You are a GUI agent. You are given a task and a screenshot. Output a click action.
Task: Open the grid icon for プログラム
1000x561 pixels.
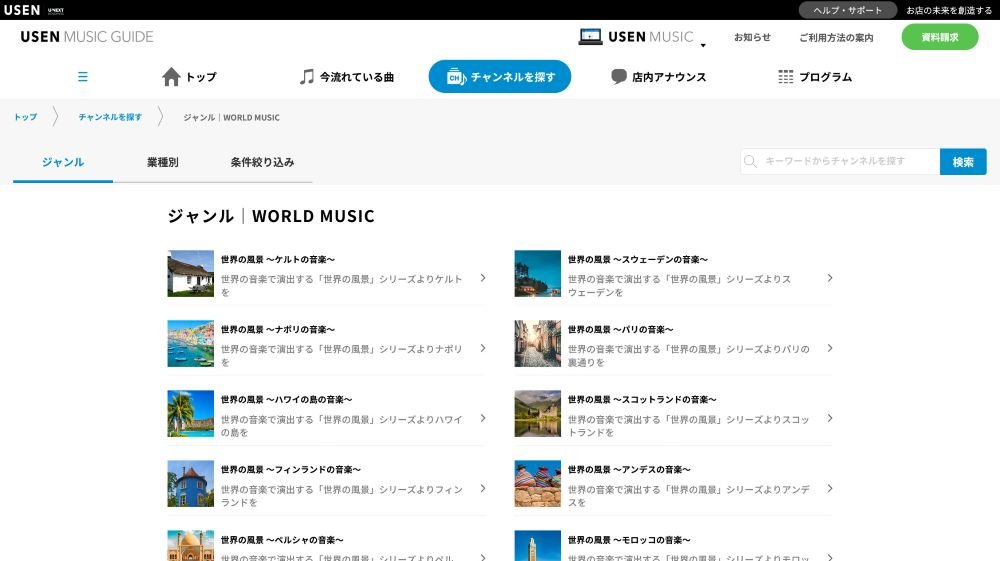(786, 77)
